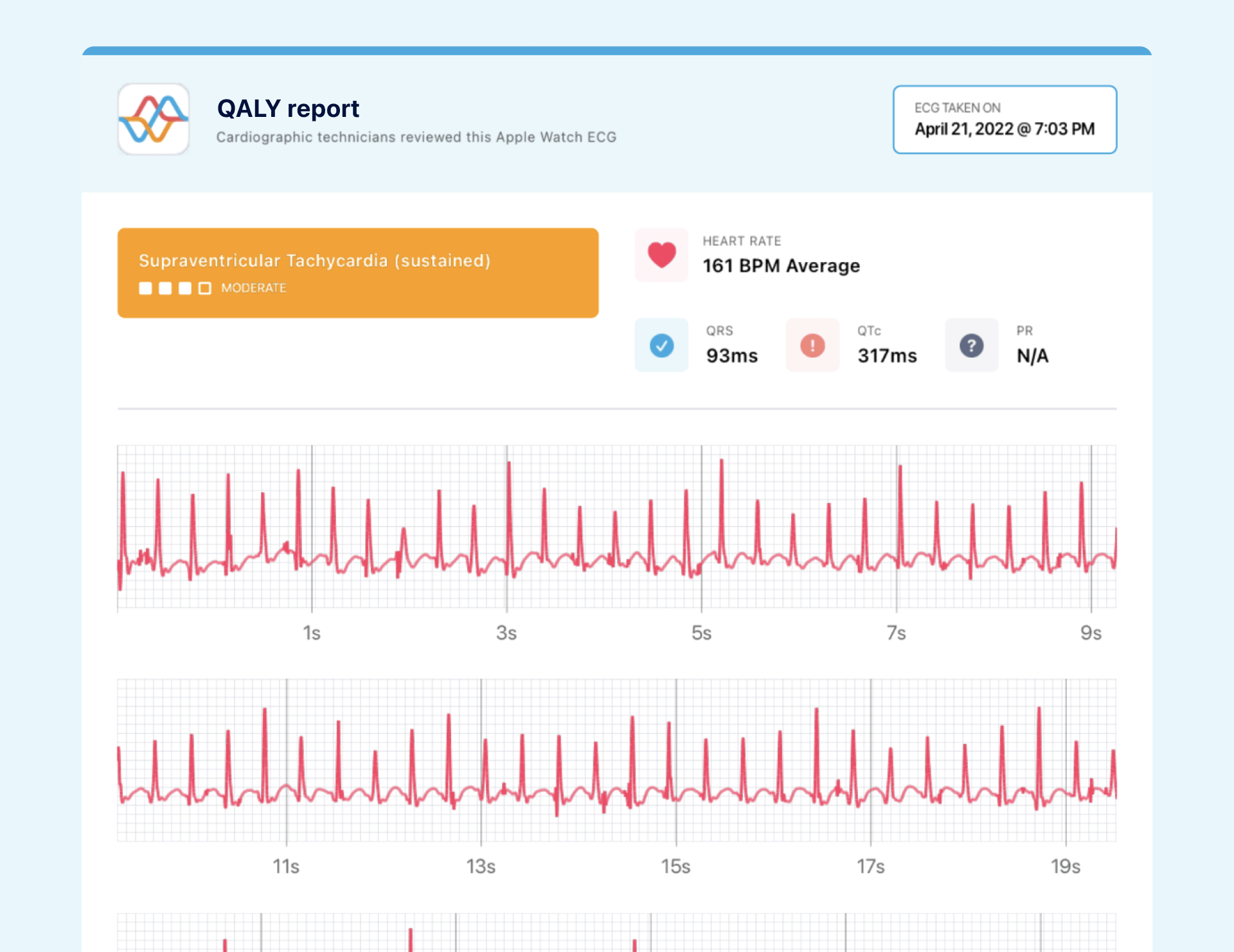Select the pink heart inside its rounded square
This screenshot has height=952, width=1234.
[x=661, y=254]
